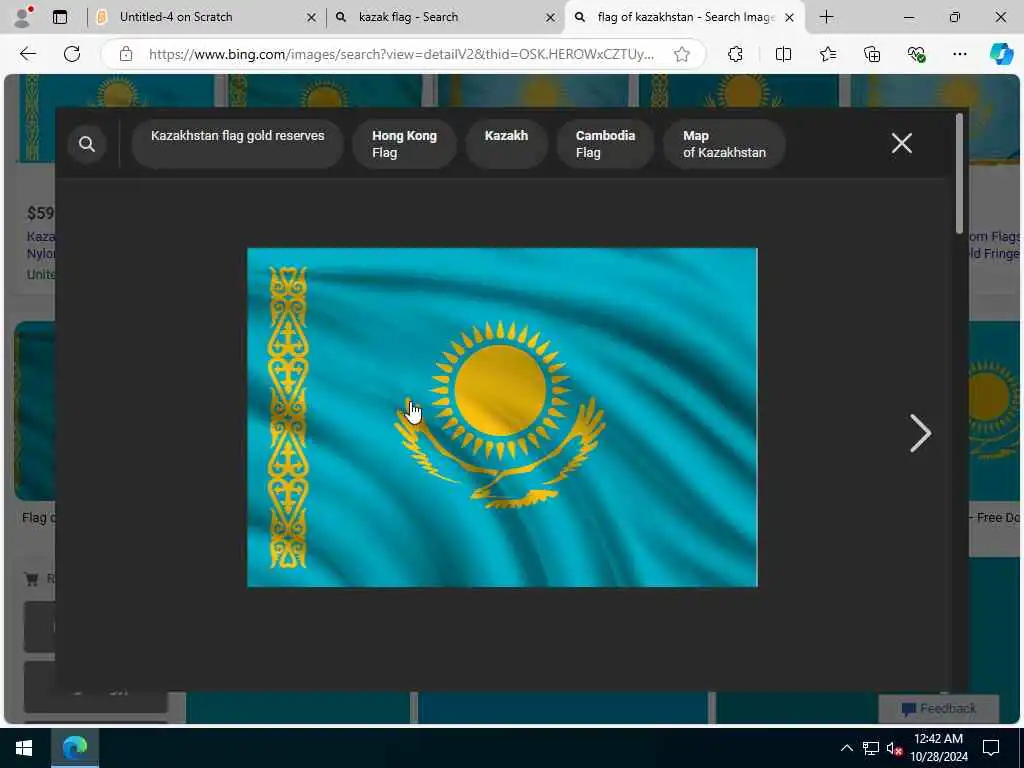Viewport: 1024px width, 768px height.
Task: Open Settings and more ellipsis menu
Action: click(x=959, y=54)
